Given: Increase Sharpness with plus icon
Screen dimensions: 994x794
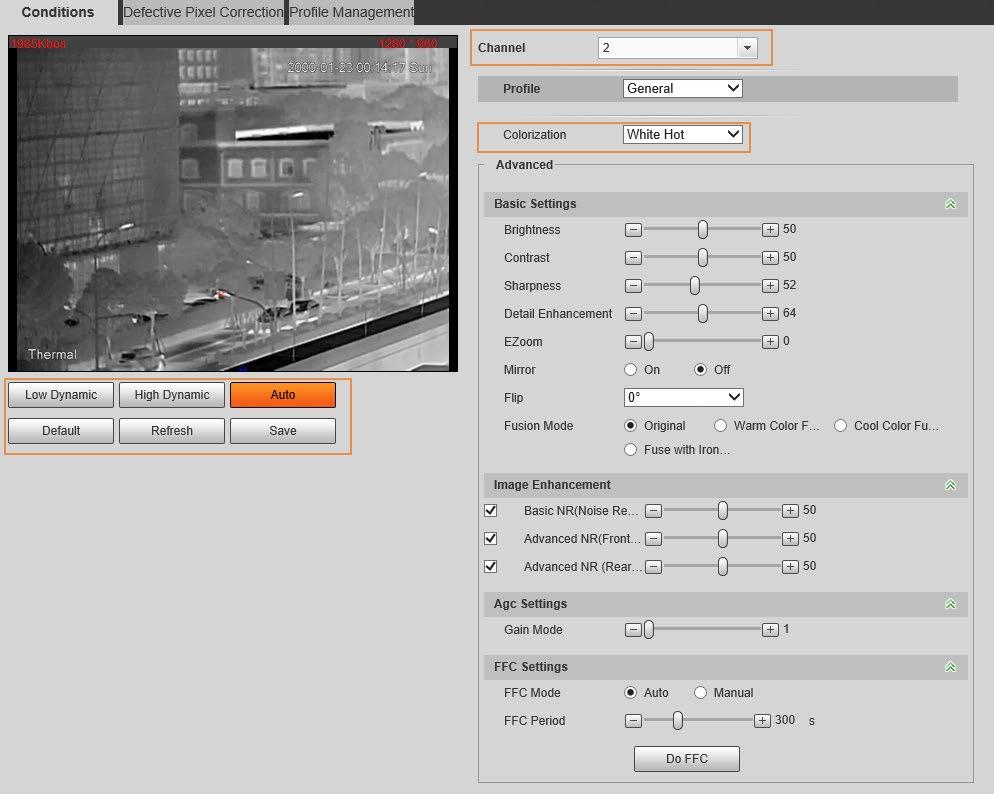Looking at the screenshot, I should (770, 285).
